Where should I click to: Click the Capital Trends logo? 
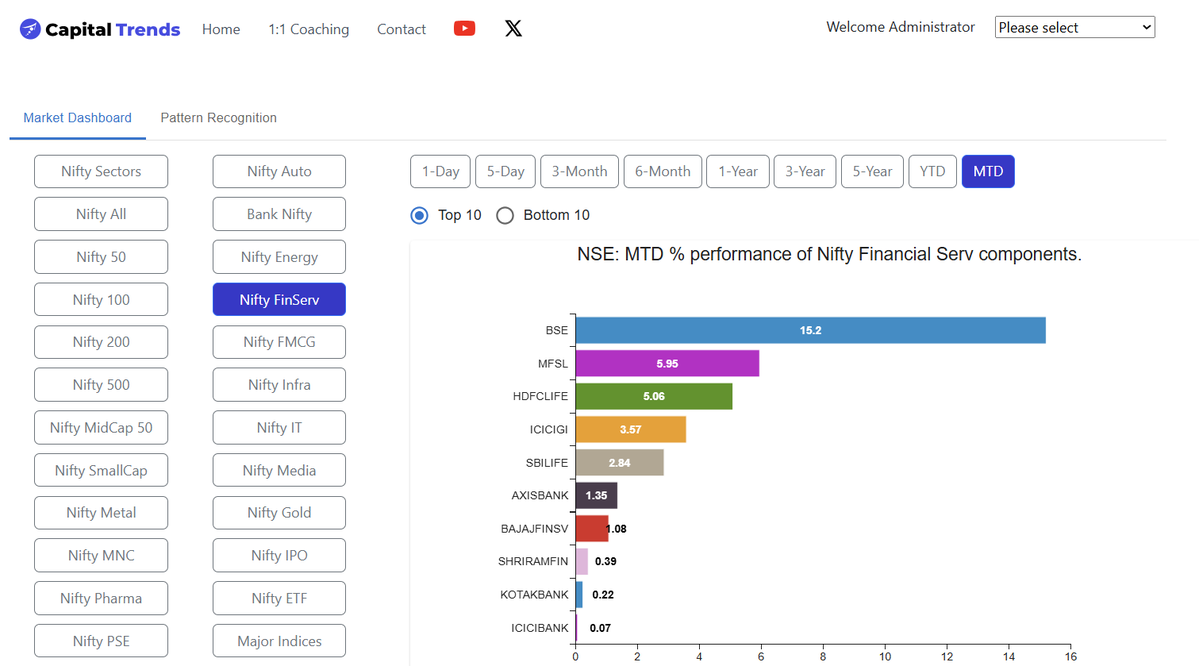pos(100,29)
